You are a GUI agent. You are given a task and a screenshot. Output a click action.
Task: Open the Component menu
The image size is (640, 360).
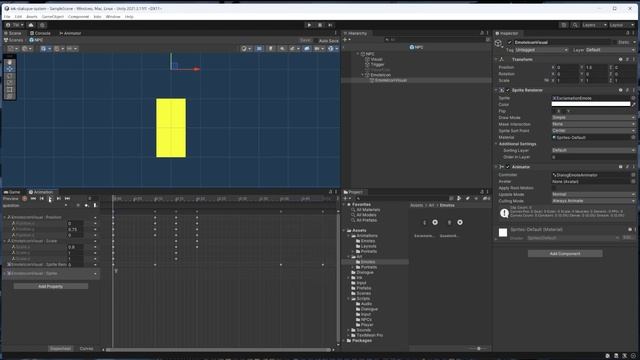pos(78,17)
